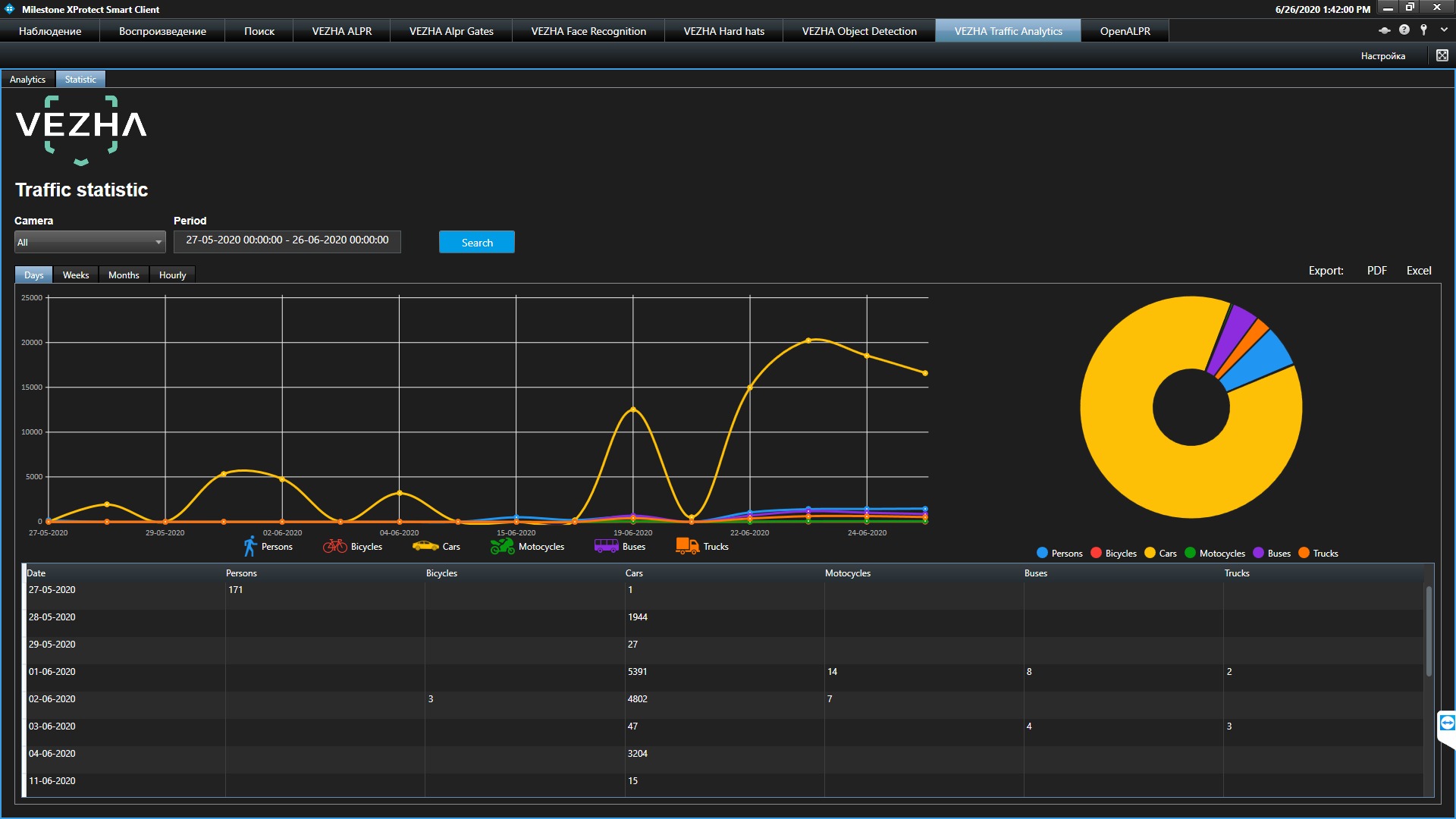Click Cars value 1944 in table

[x=638, y=617]
